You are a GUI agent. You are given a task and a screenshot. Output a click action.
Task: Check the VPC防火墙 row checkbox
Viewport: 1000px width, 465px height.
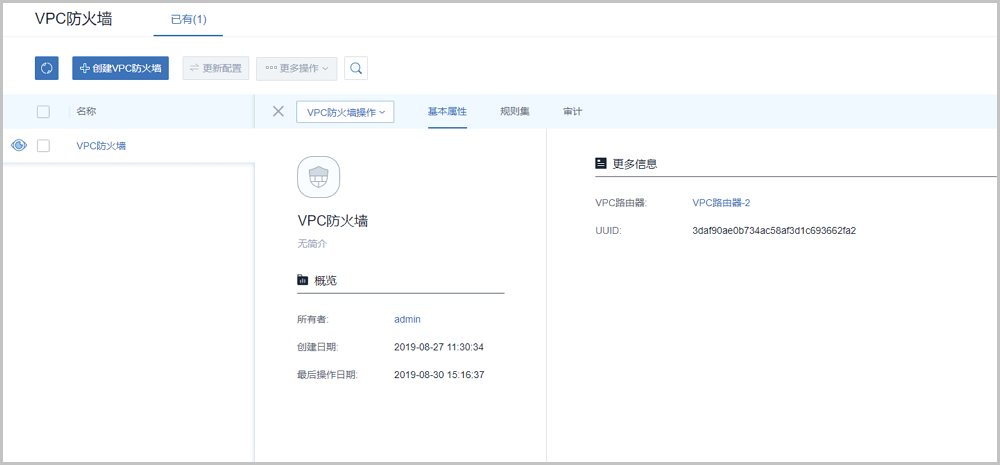43,146
